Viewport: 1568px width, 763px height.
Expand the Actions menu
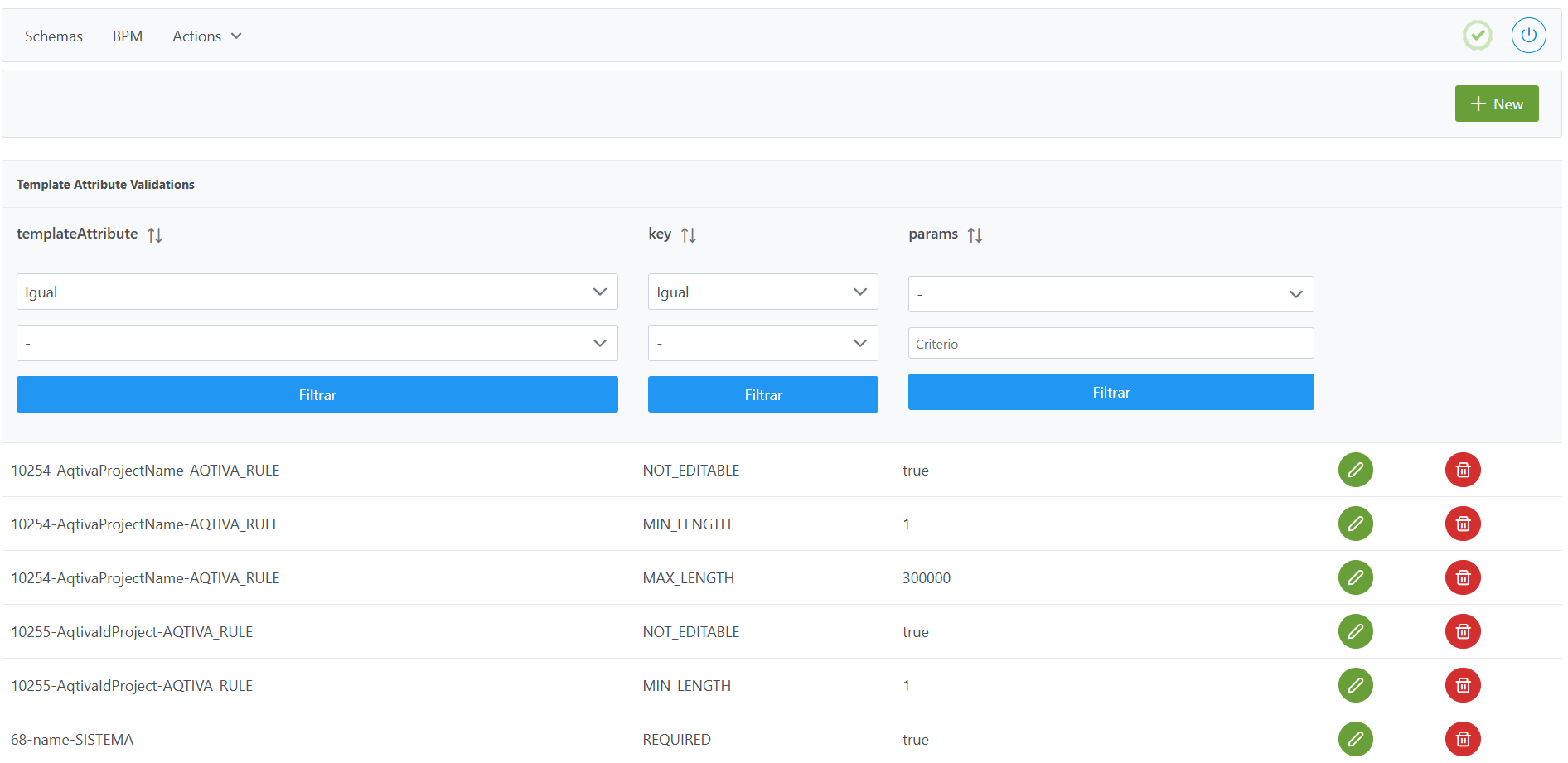206,36
